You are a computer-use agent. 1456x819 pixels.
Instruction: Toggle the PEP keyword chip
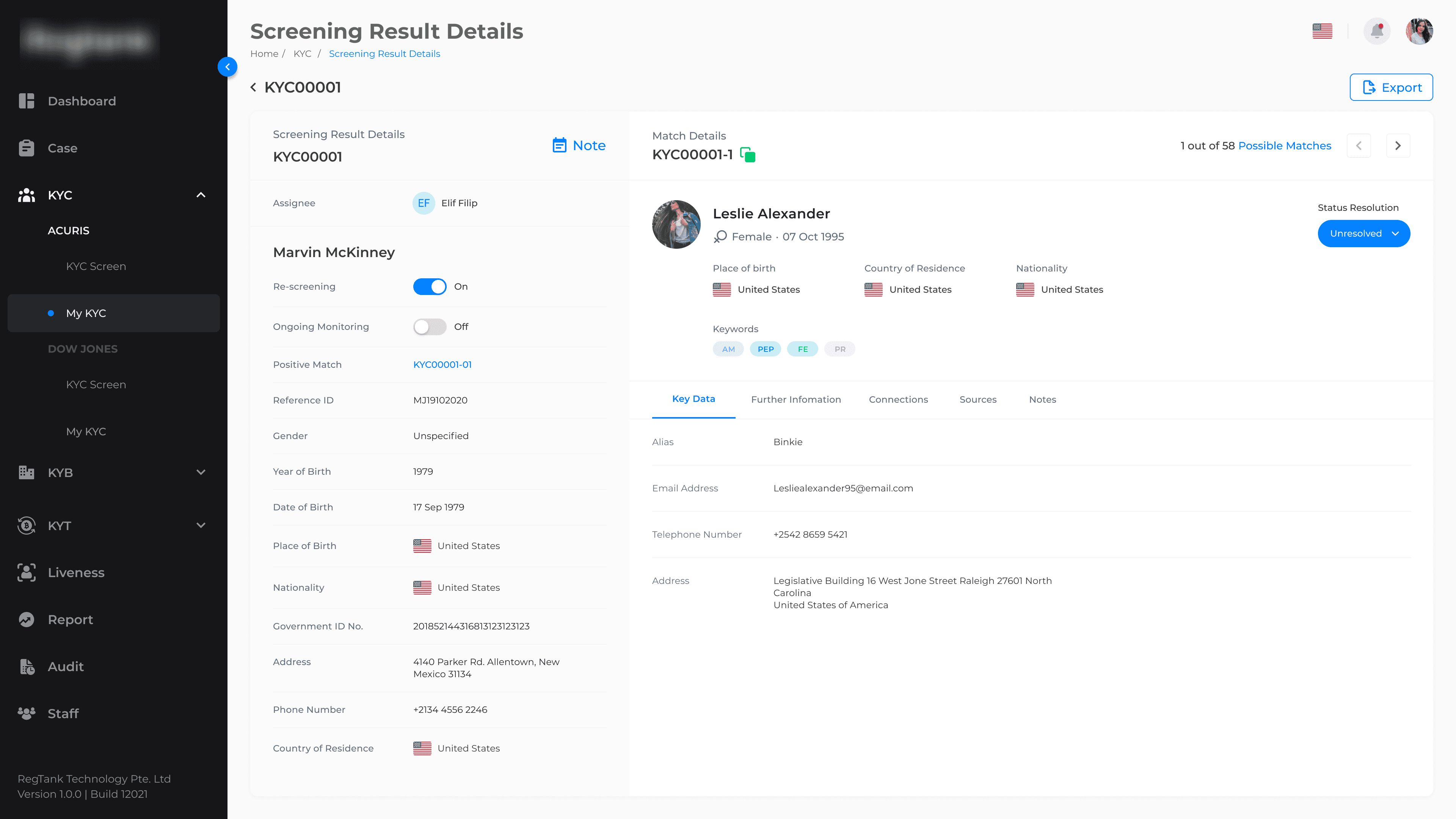pos(765,349)
